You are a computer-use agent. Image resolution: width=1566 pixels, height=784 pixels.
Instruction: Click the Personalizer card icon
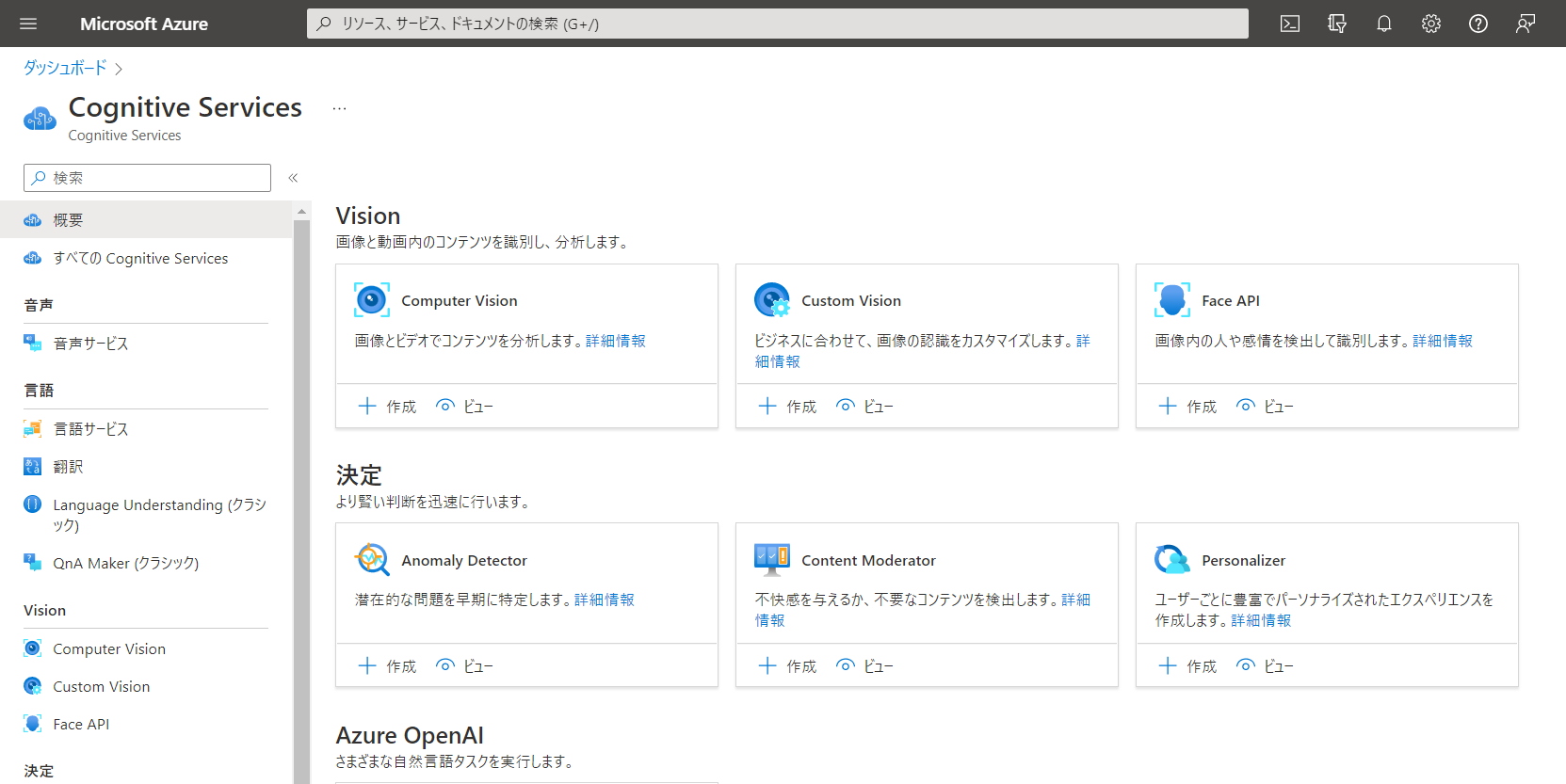1172,560
